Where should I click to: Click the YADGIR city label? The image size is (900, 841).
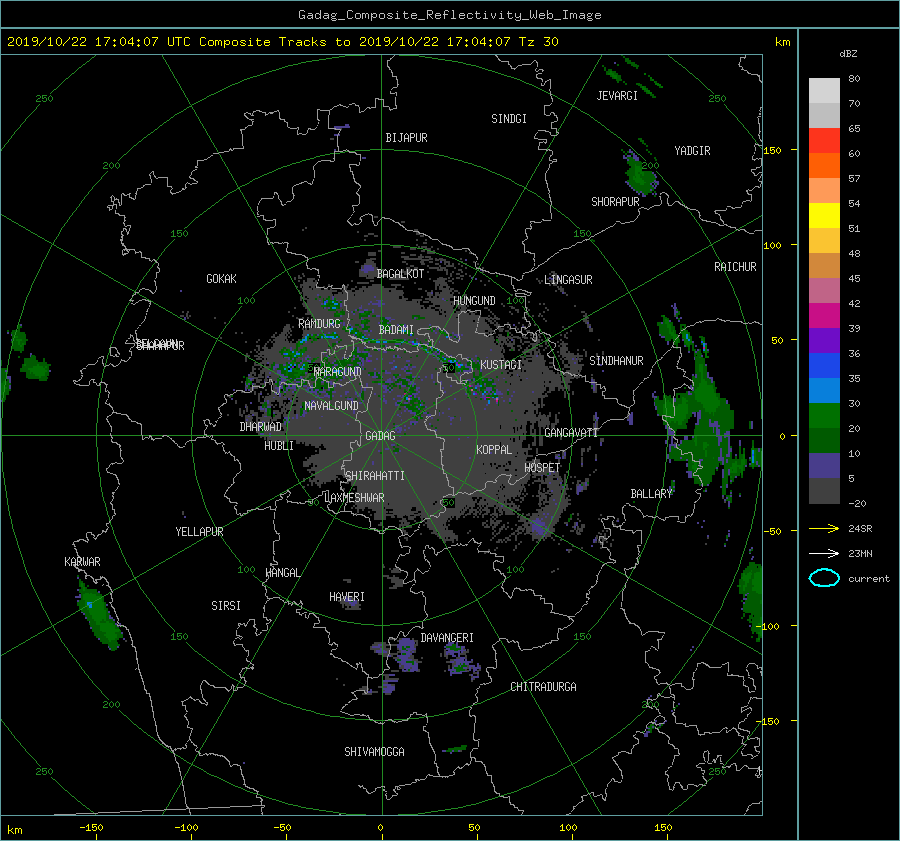[x=692, y=151]
